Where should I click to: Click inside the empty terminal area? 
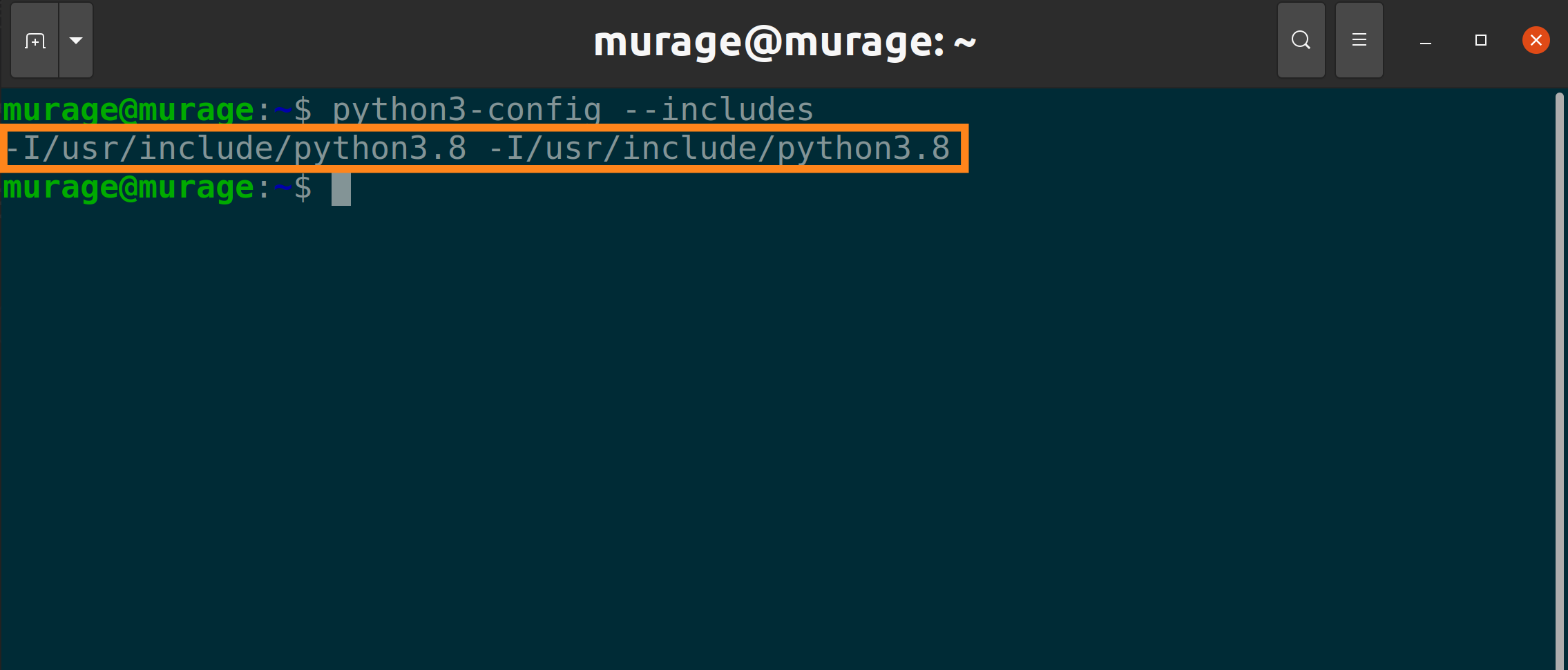click(x=760, y=414)
